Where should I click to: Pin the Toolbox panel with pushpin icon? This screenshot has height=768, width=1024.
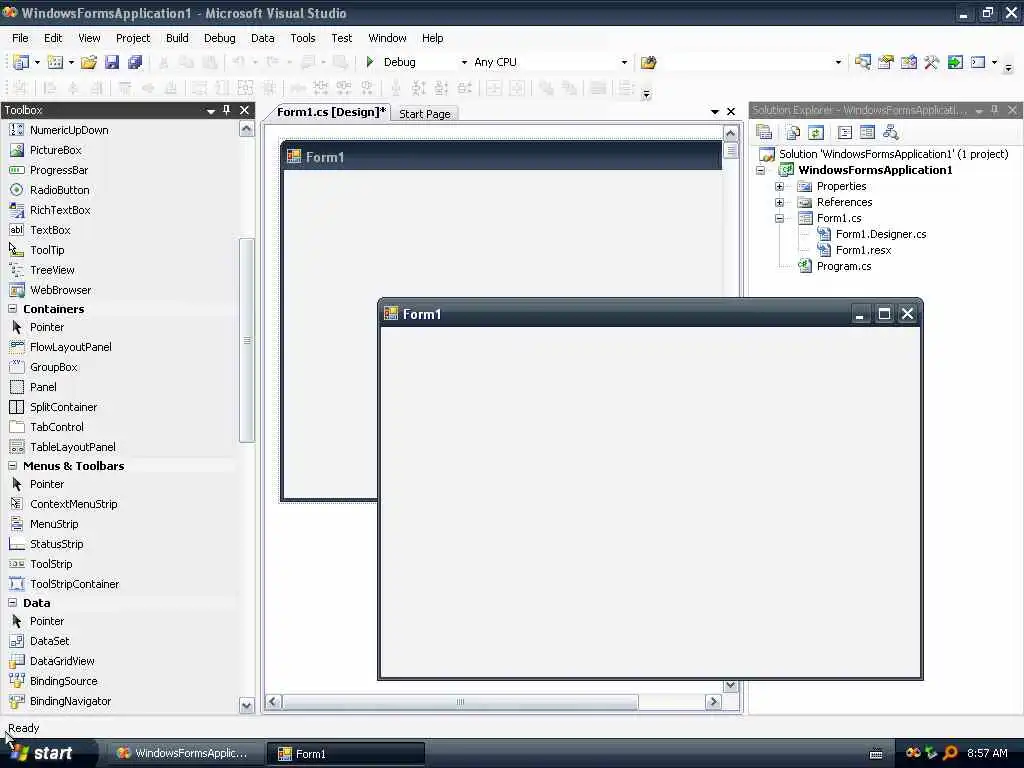pos(227,110)
